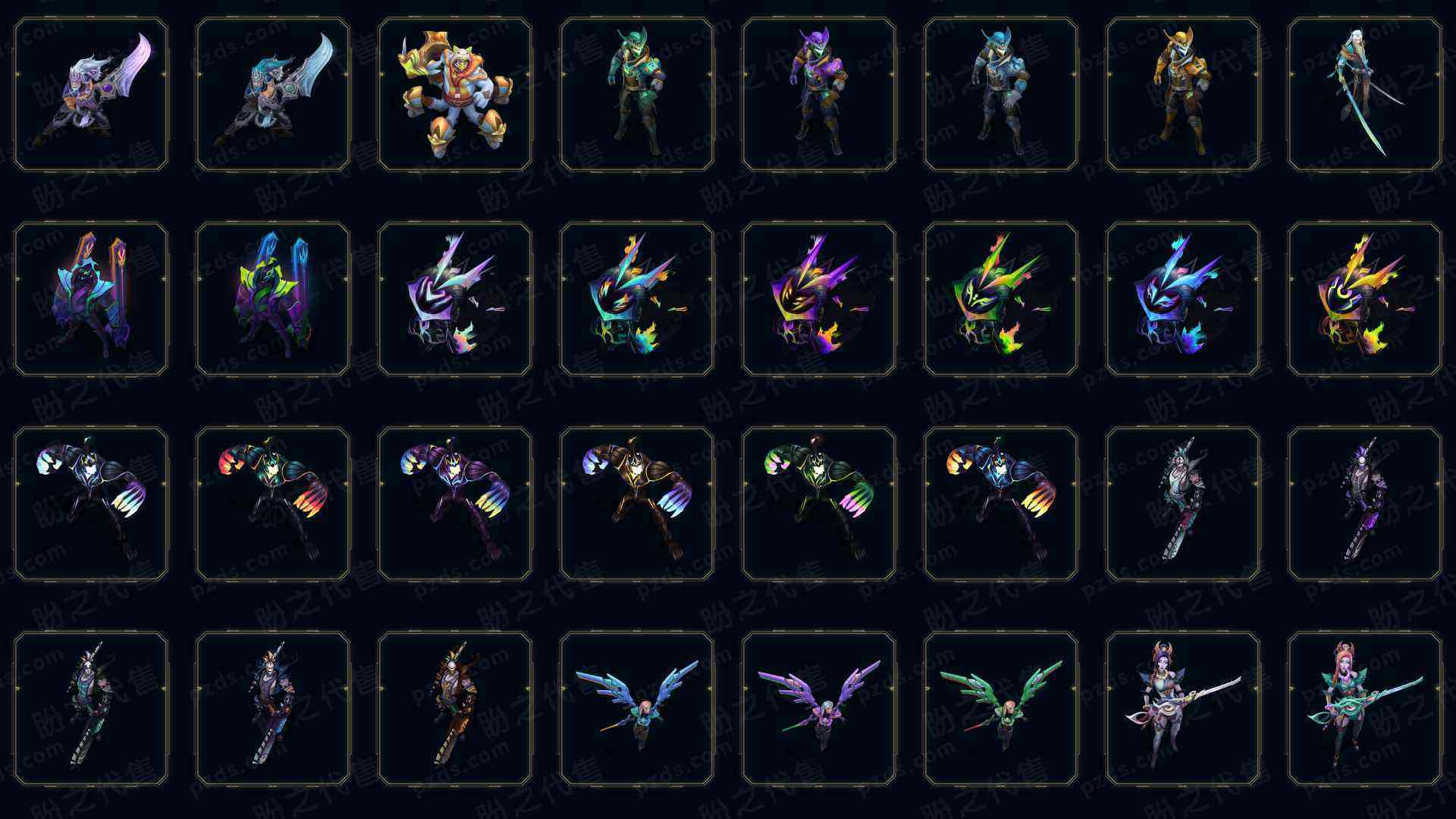
Task: Select the green-winged flying character
Action: 1001,708
